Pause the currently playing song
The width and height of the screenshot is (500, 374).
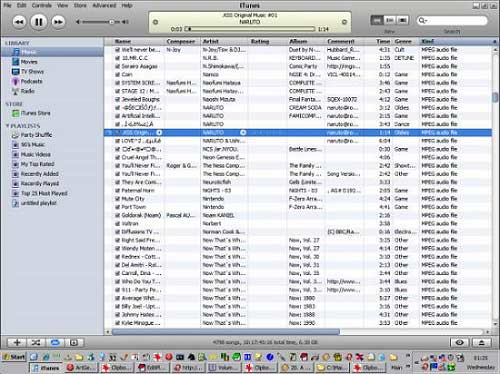39,22
